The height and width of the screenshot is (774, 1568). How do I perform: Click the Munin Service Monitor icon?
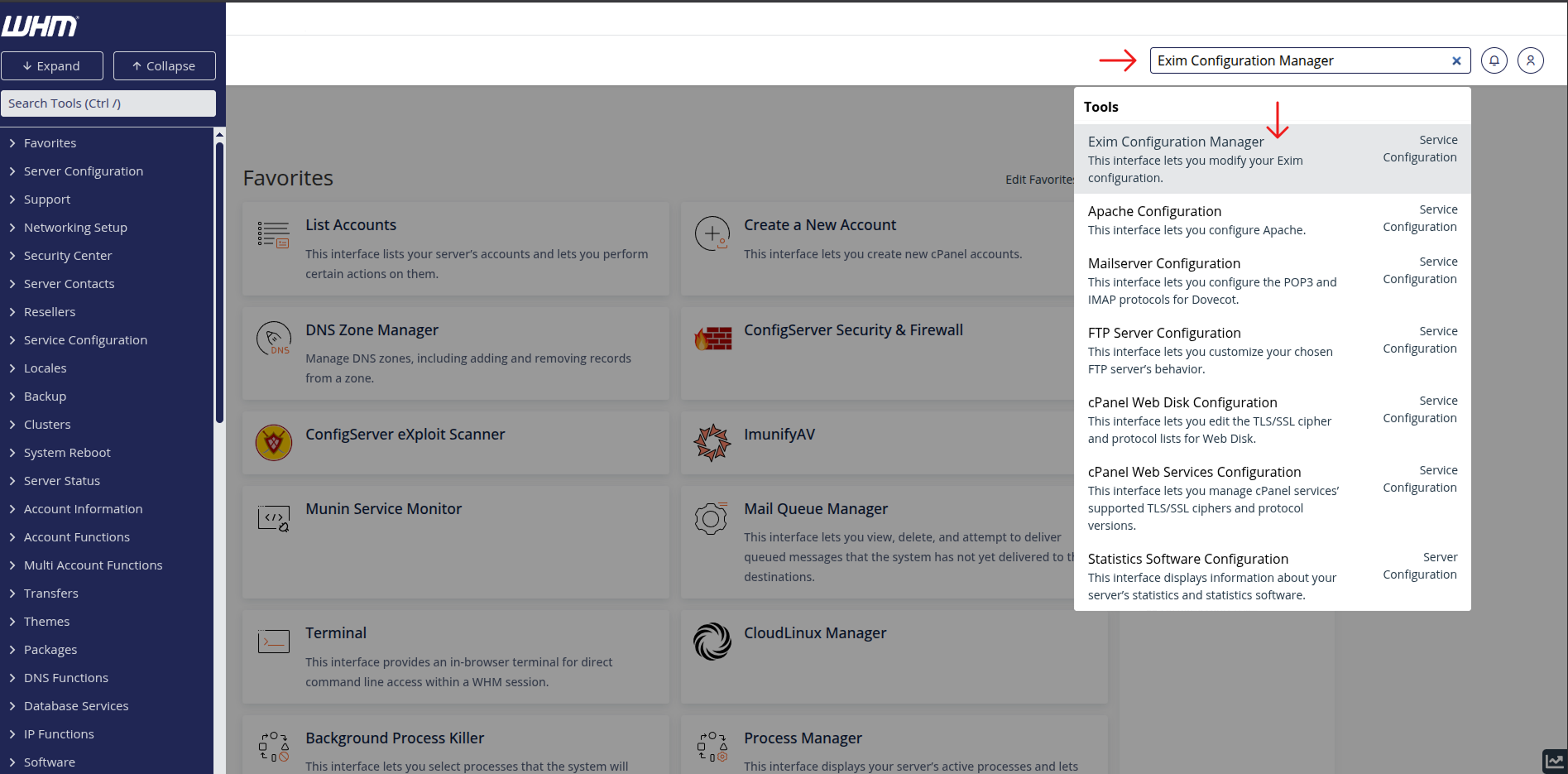pos(274,518)
